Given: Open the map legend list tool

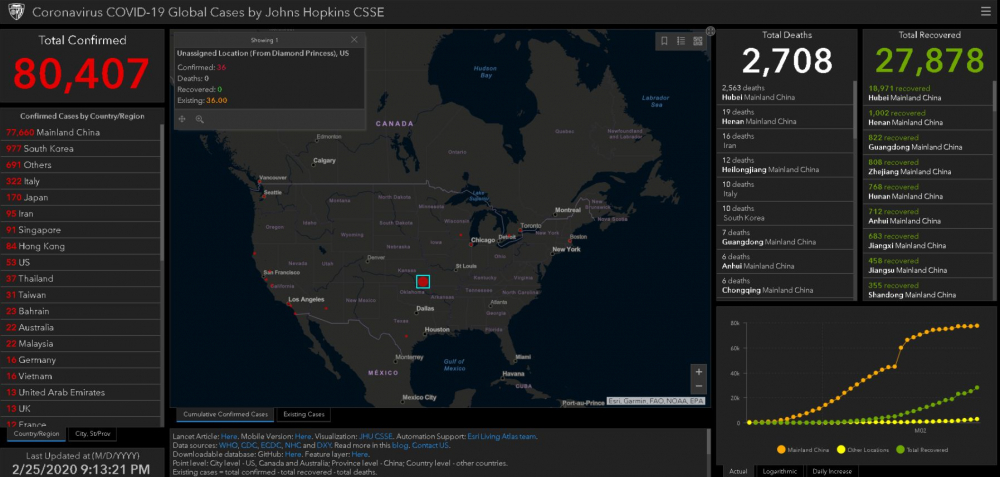Looking at the screenshot, I should click(x=681, y=41).
